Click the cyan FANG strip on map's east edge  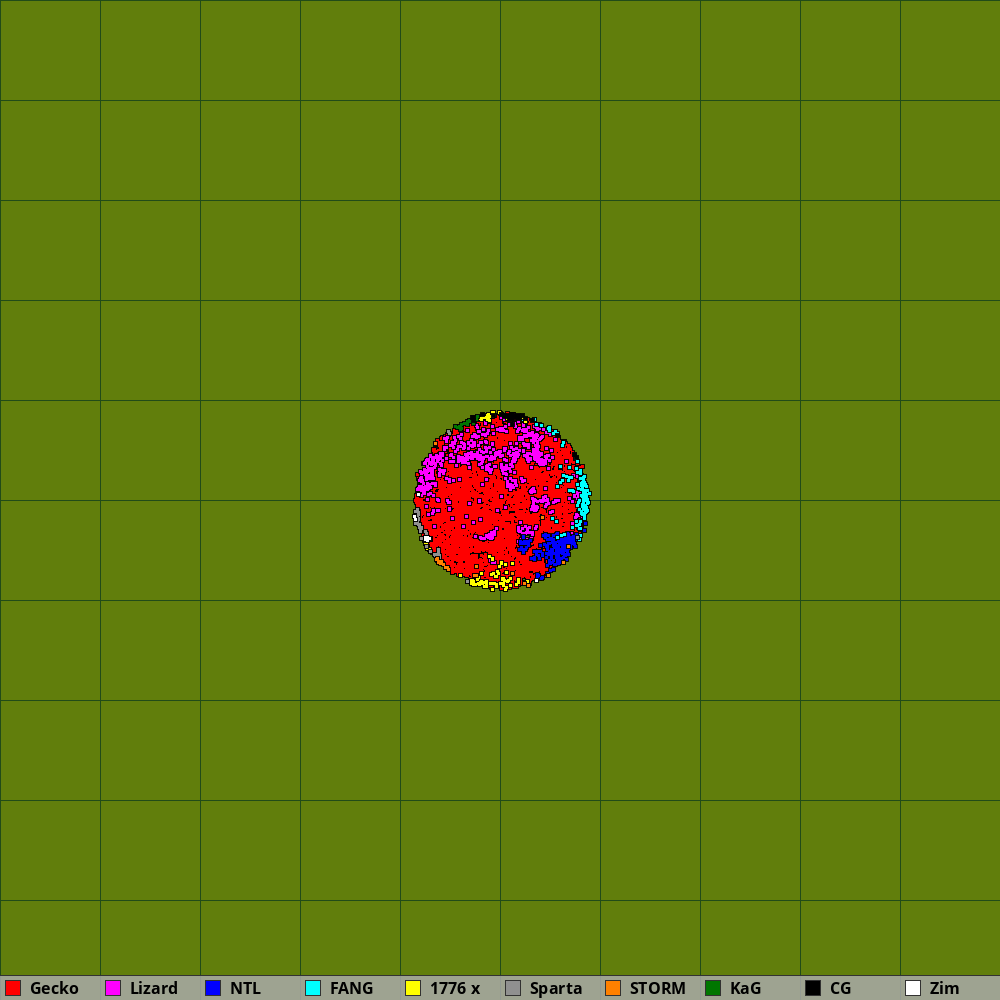(x=583, y=495)
